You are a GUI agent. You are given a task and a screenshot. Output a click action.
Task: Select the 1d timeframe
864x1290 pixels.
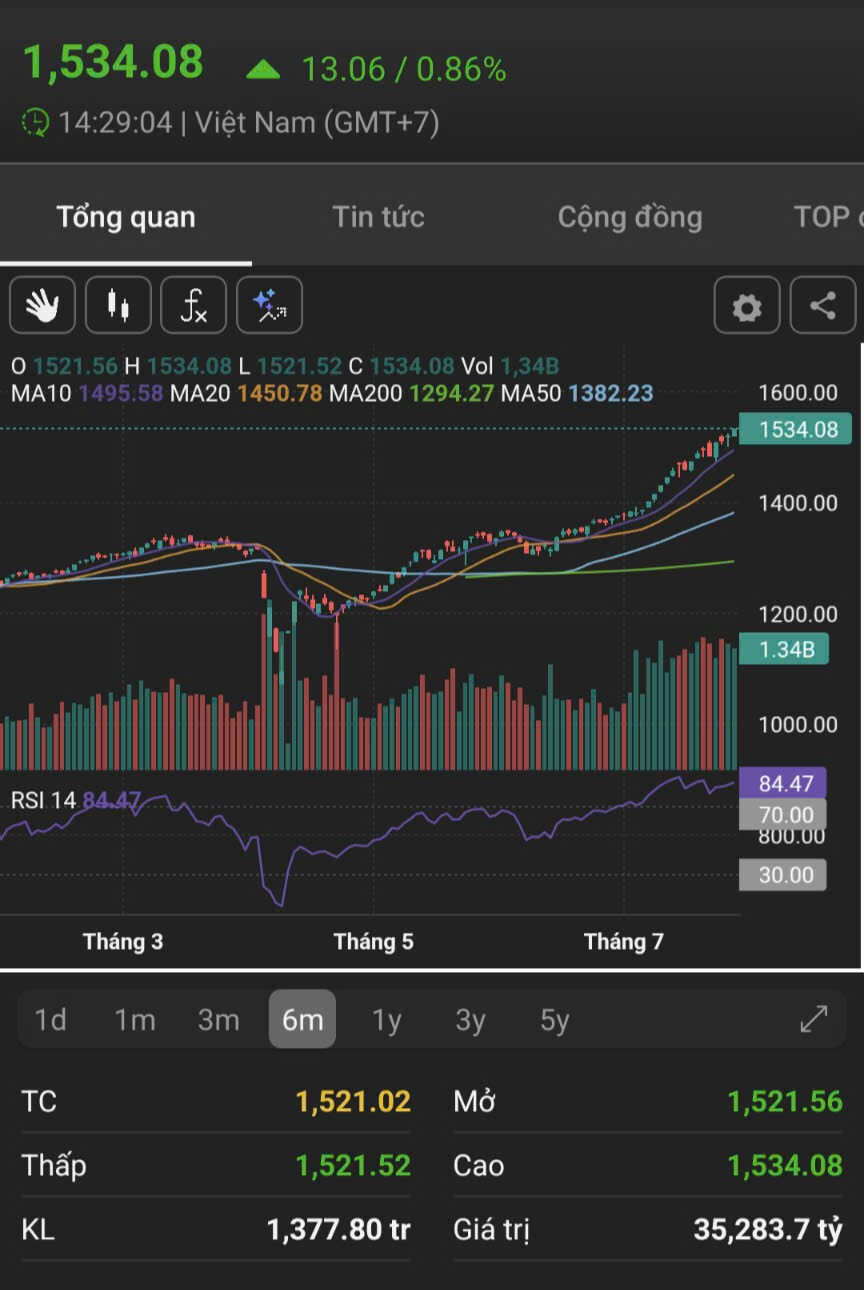(x=51, y=1020)
